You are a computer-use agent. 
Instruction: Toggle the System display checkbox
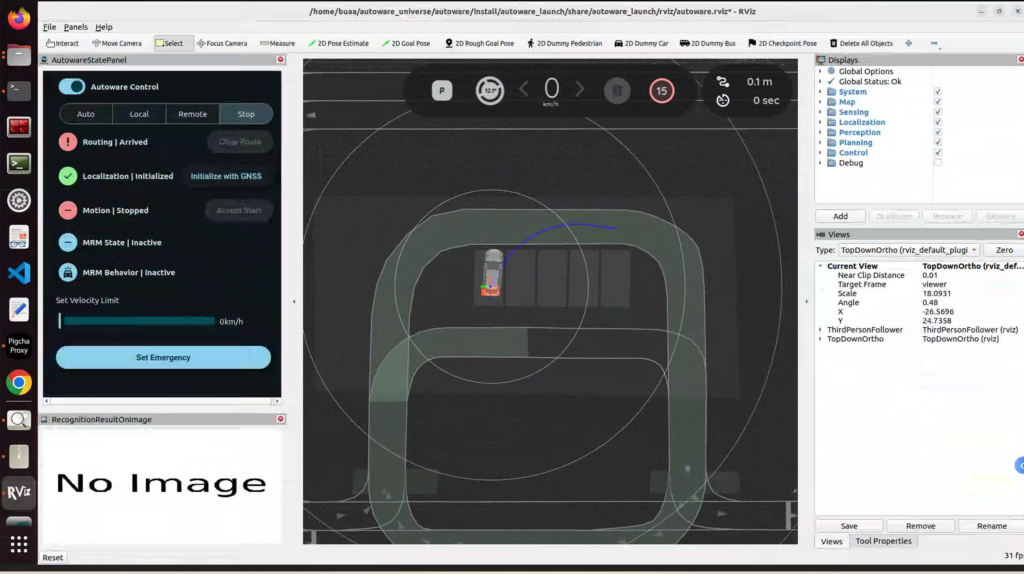(x=938, y=91)
